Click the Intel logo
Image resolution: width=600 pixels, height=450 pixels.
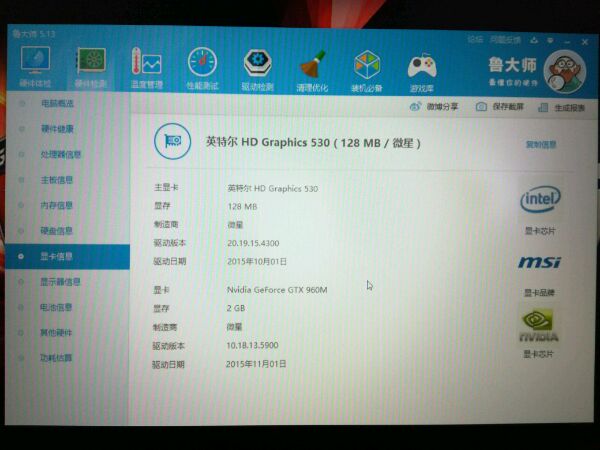click(540, 199)
